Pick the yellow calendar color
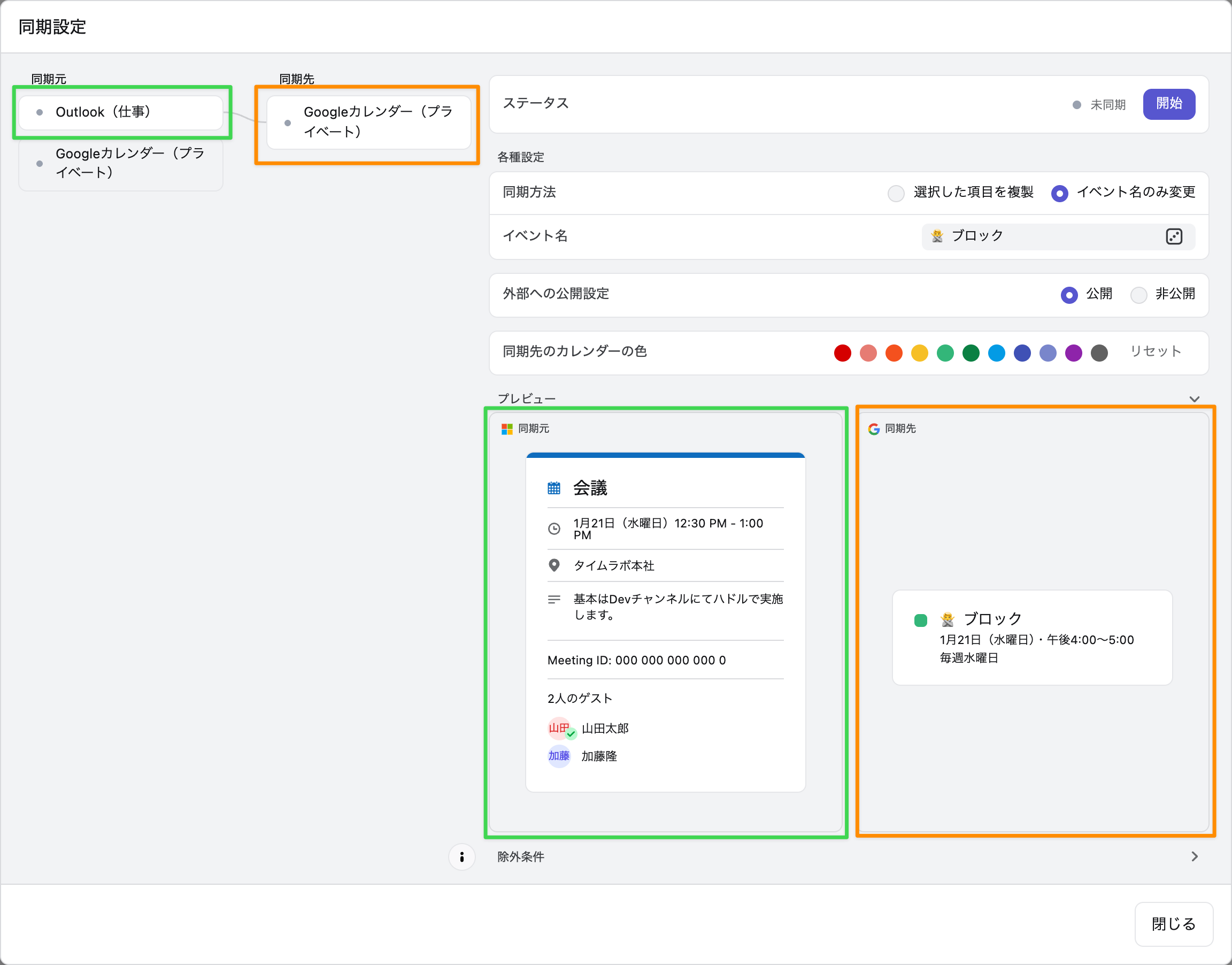Image resolution: width=1232 pixels, height=965 pixels. (920, 353)
